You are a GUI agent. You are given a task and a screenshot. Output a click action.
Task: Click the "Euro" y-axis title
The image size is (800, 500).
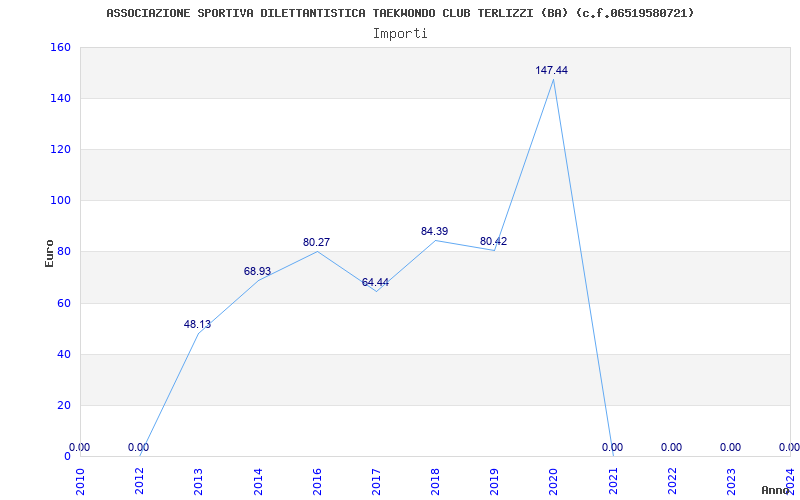[x=49, y=253]
